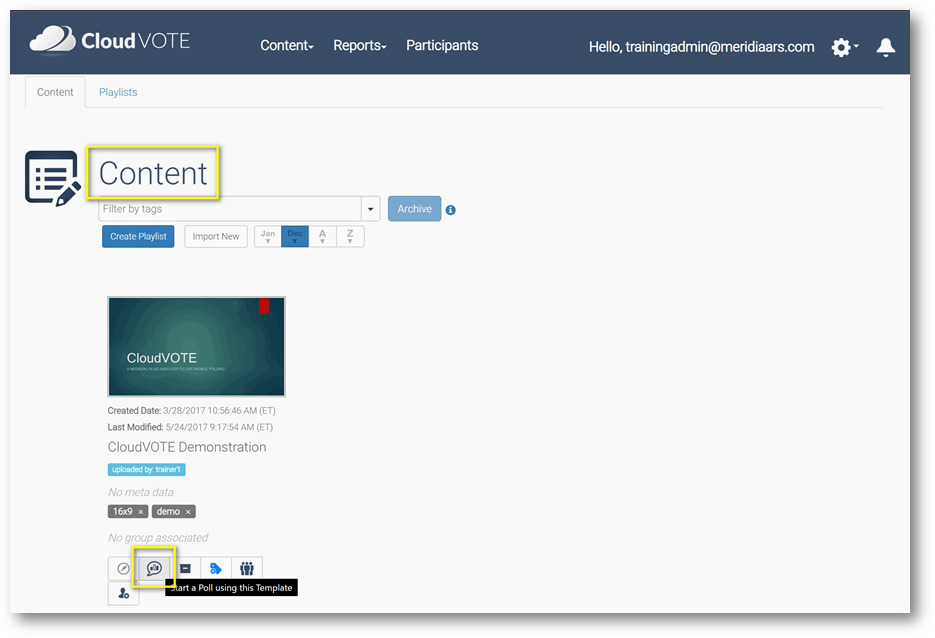
Task: Start a poll using this template
Action: pyautogui.click(x=154, y=568)
